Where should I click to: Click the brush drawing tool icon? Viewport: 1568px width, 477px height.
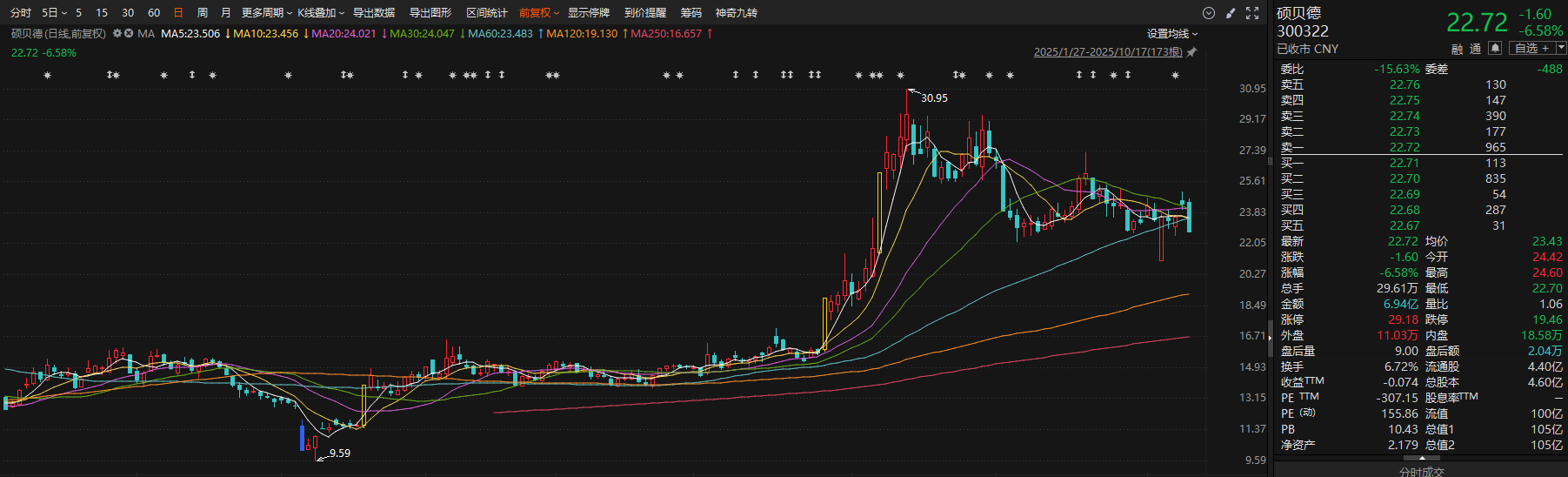pos(1231,13)
